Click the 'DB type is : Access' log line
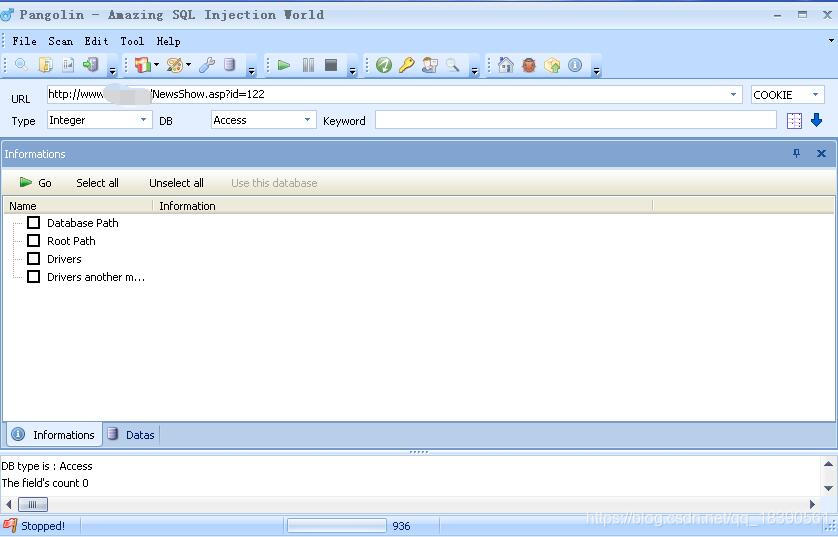The width and height of the screenshot is (838, 537). [x=47, y=466]
